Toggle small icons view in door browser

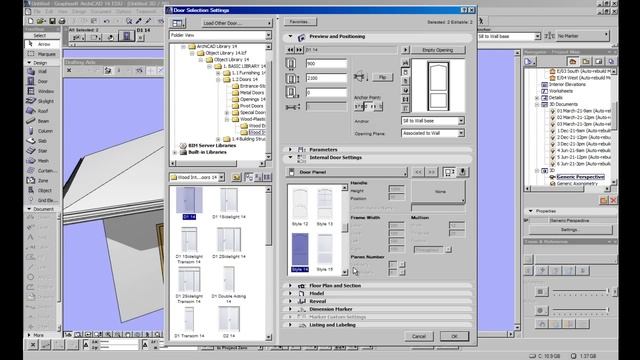(x=258, y=177)
